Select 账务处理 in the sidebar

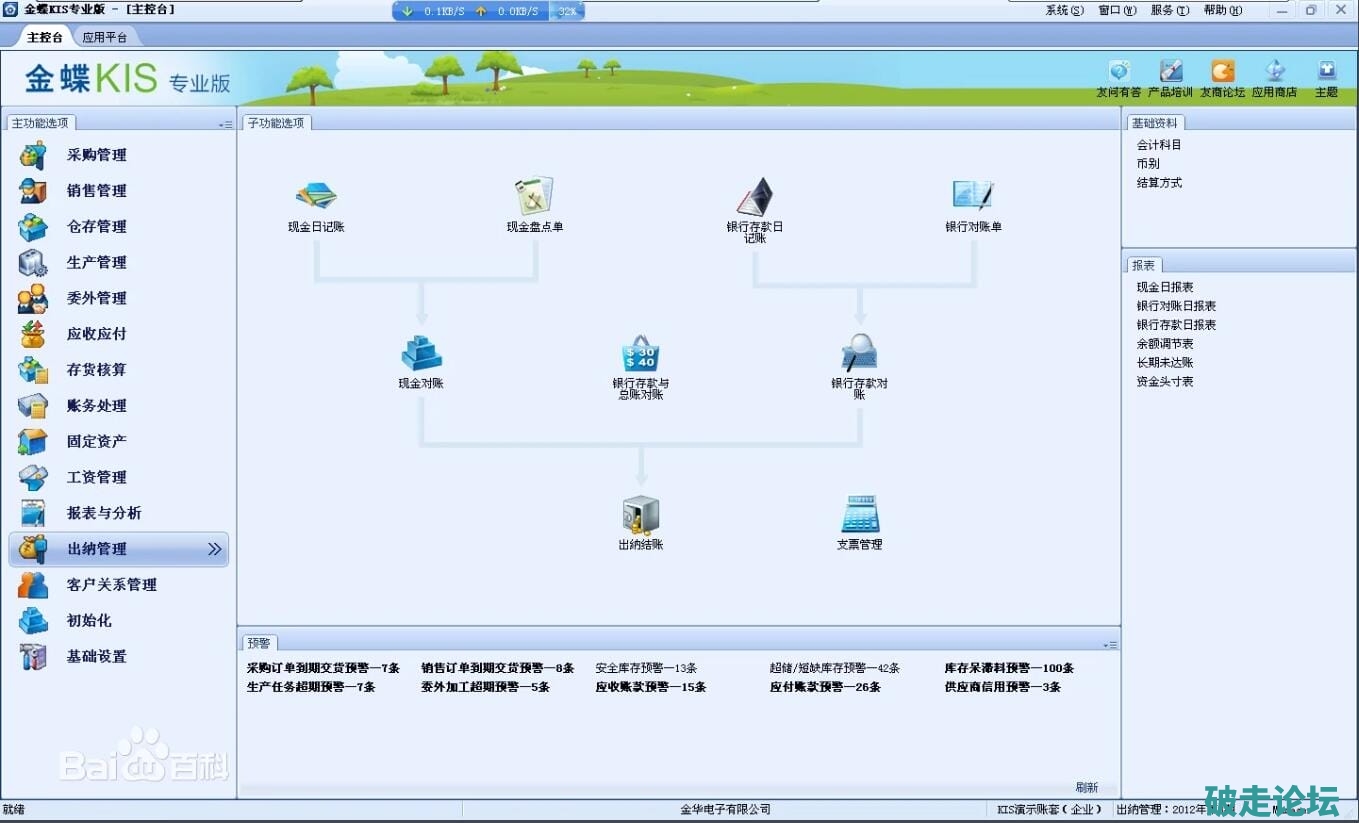(97, 406)
